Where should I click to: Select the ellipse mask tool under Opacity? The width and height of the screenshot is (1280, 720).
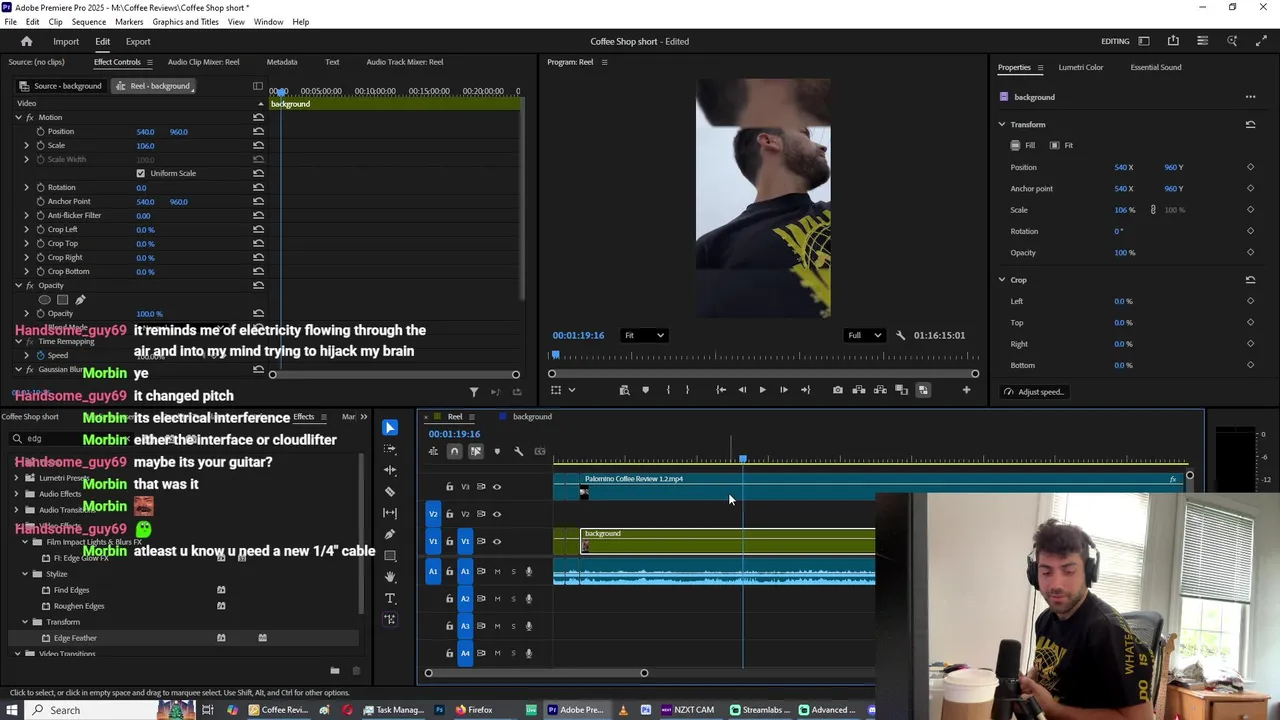pos(44,299)
